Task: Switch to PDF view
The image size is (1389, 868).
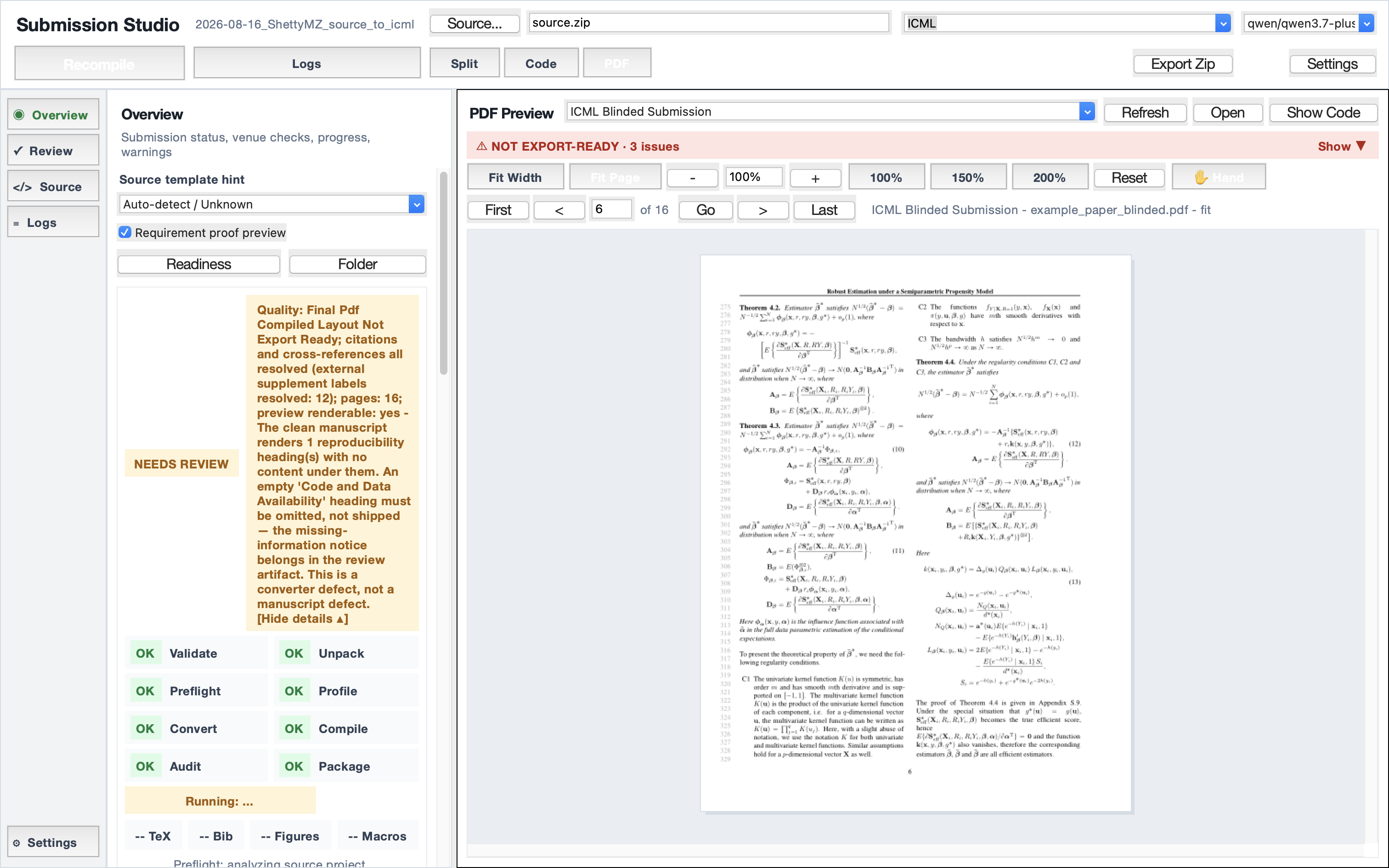Action: tap(616, 63)
